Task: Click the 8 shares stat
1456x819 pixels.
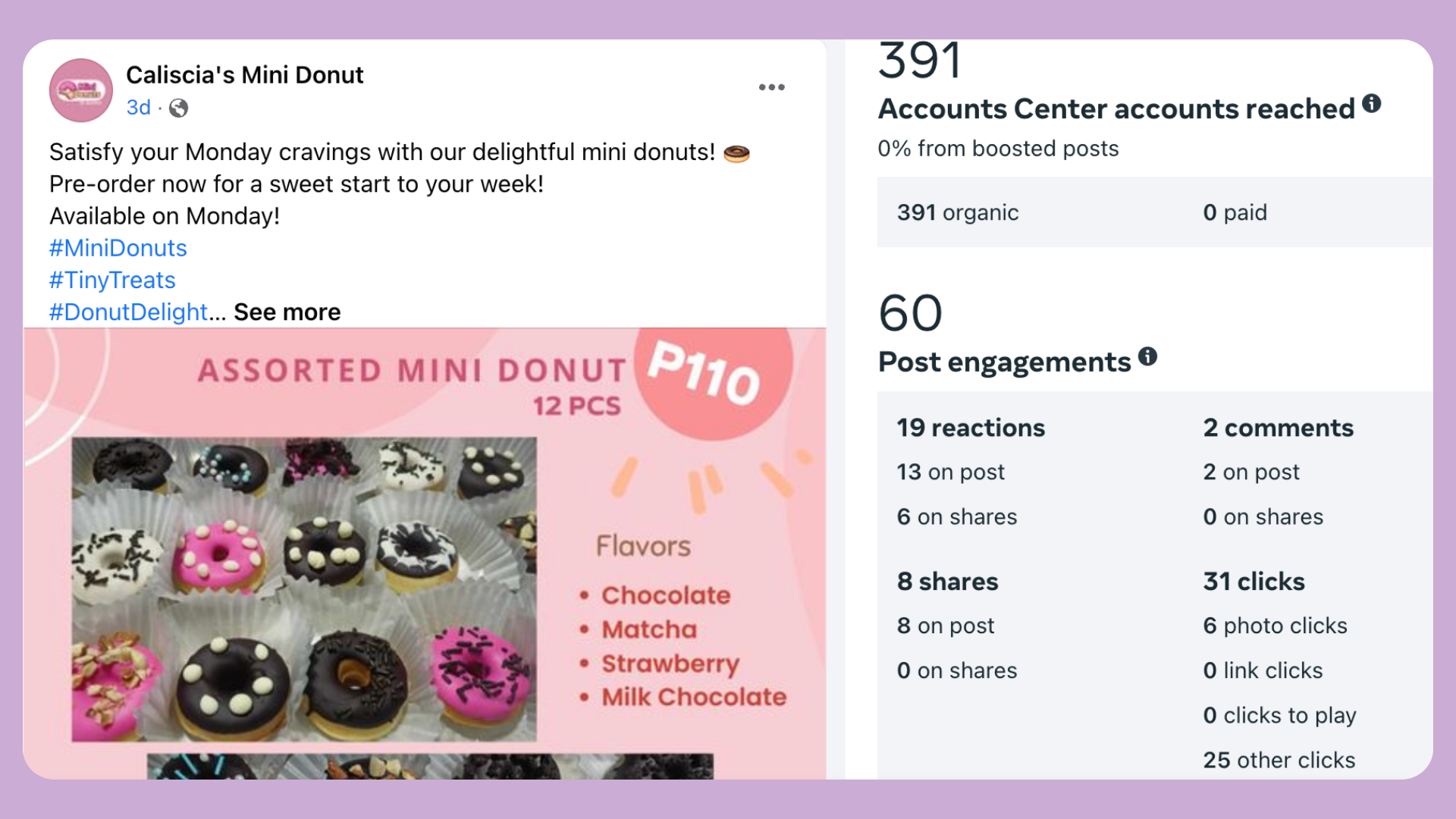Action: (947, 582)
